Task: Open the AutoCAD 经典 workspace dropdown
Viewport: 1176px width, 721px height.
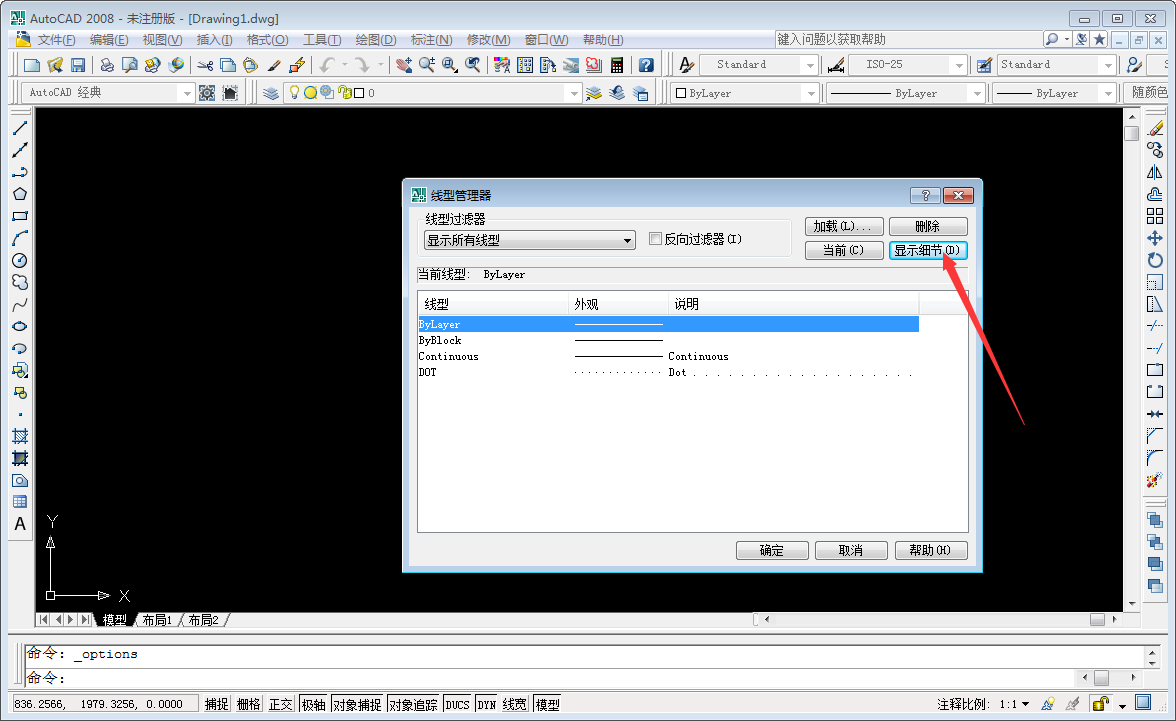Action: click(188, 92)
